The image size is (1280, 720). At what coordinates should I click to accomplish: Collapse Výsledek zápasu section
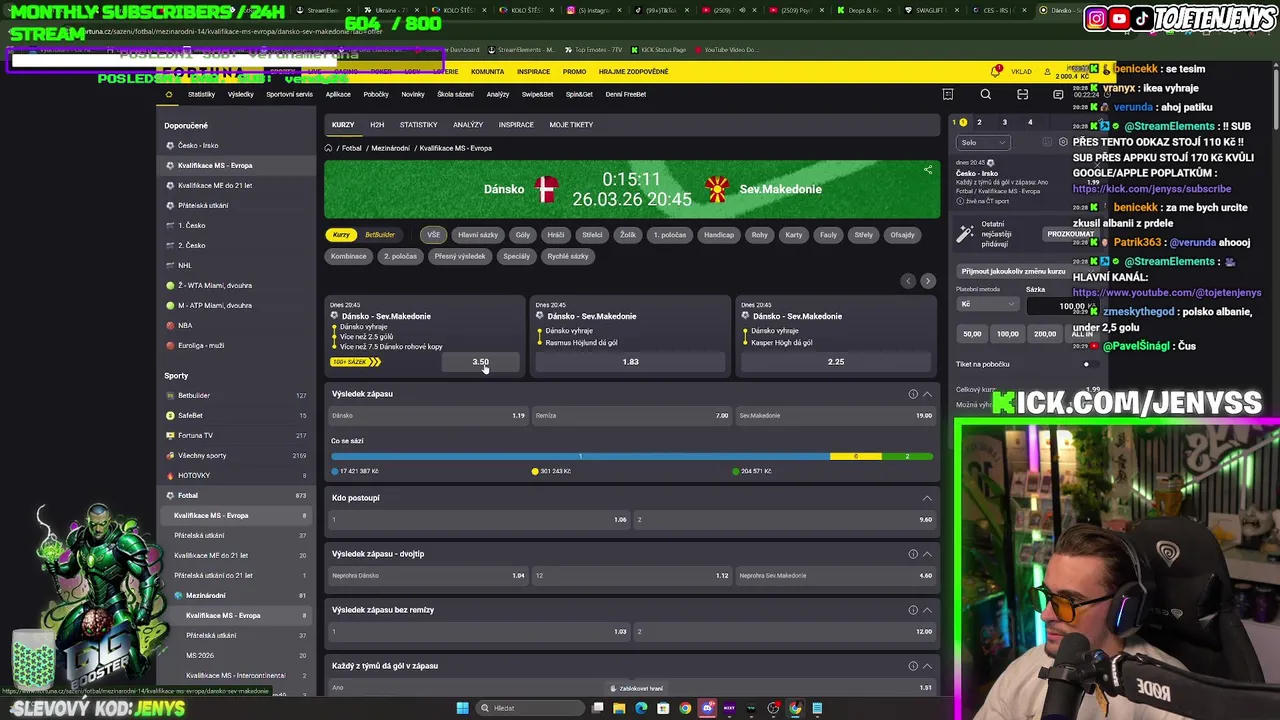[x=927, y=394]
